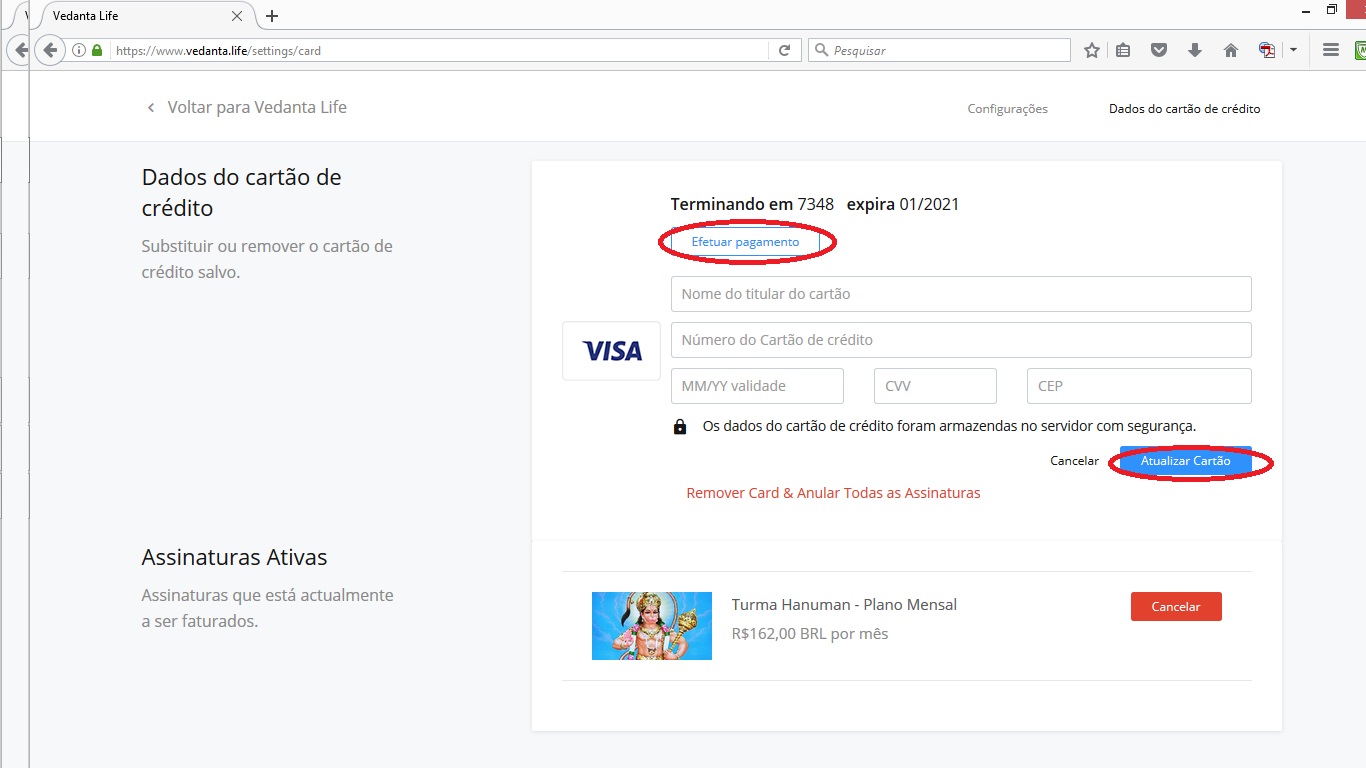Click the Assinaturas Ativas heading
The height and width of the screenshot is (768, 1366).
[234, 557]
